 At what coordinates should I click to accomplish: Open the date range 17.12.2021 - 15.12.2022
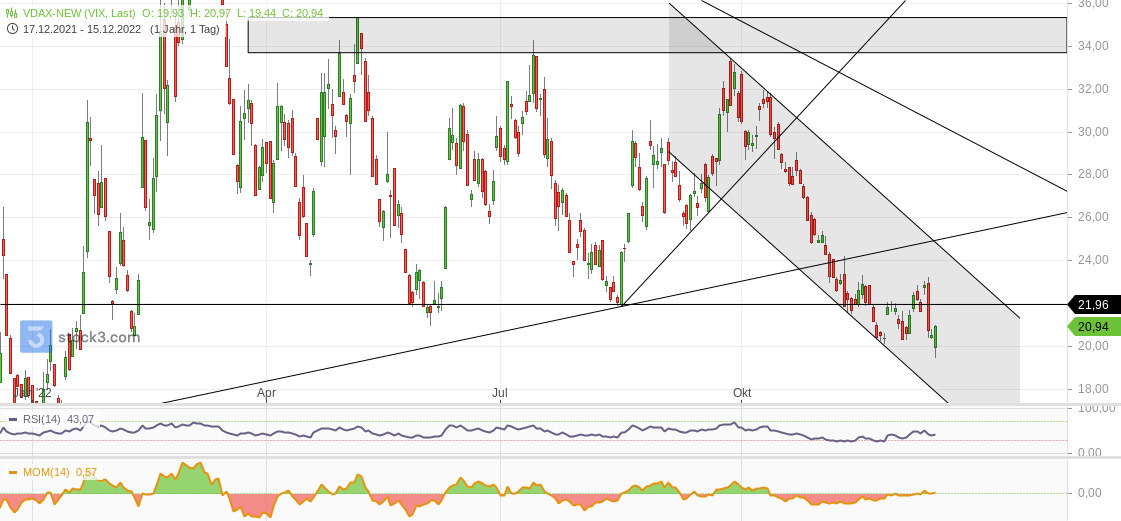click(82, 29)
